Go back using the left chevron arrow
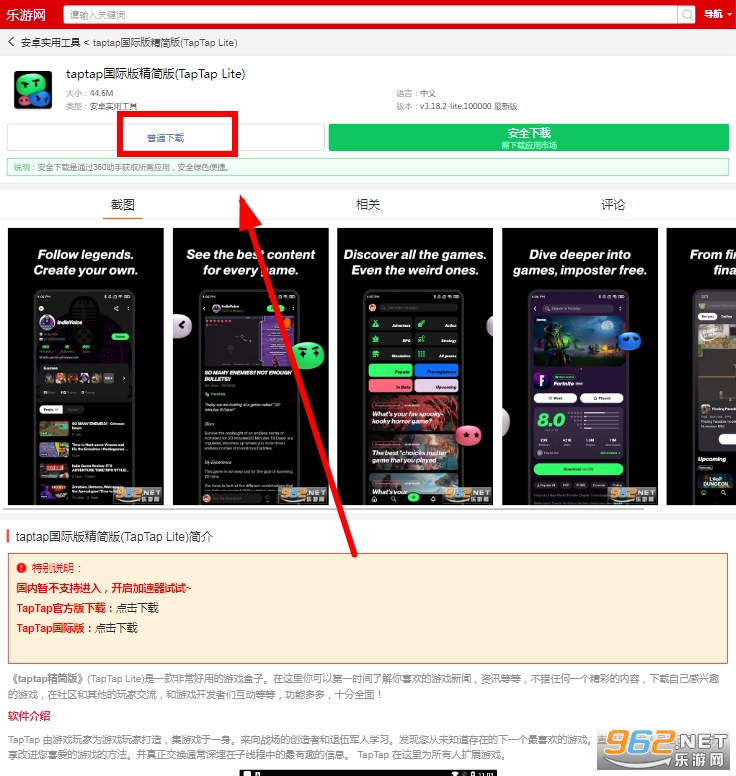The width and height of the screenshot is (736, 776). 11,42
